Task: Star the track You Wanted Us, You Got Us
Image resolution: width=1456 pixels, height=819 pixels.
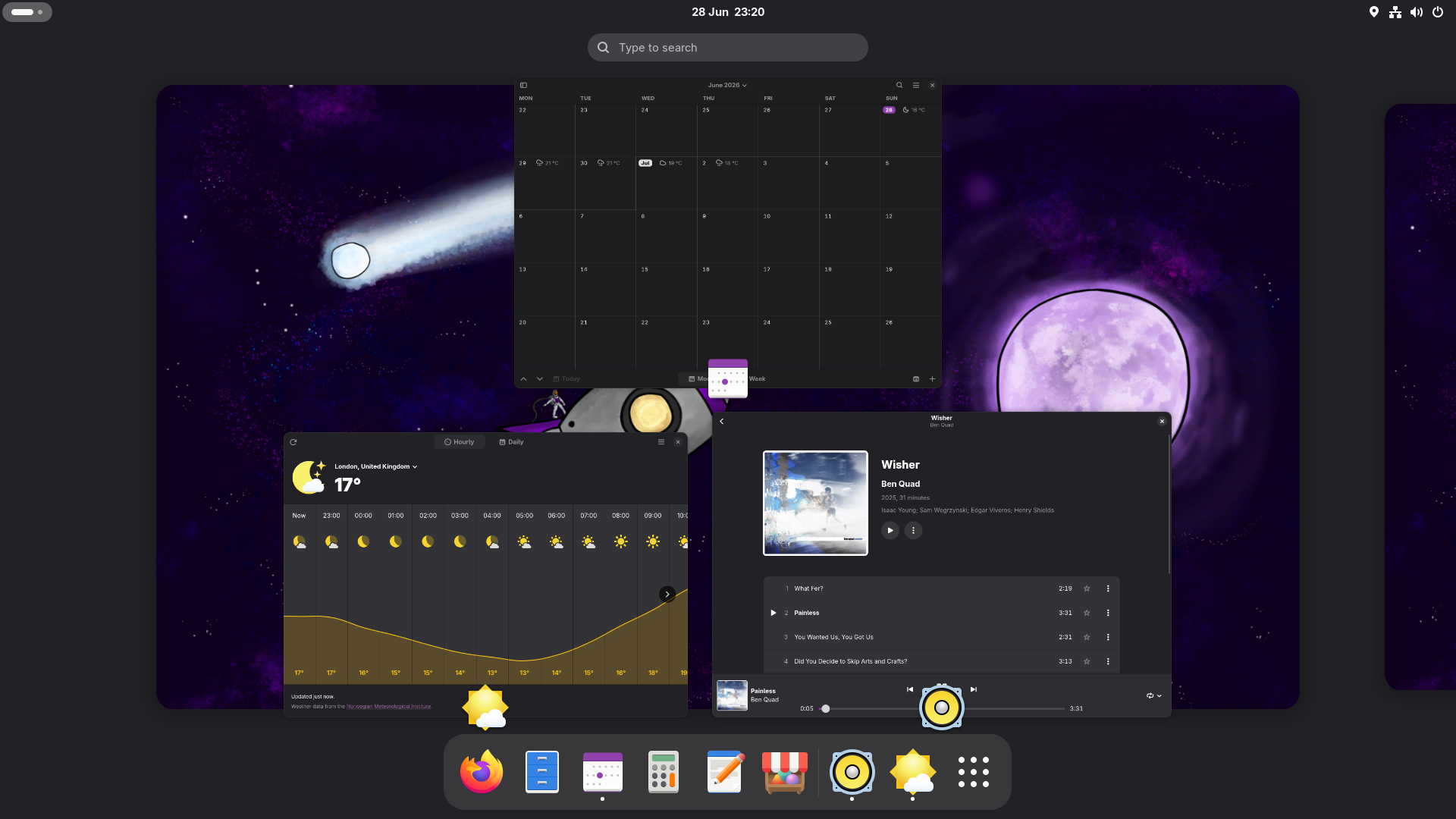Action: 1087,637
